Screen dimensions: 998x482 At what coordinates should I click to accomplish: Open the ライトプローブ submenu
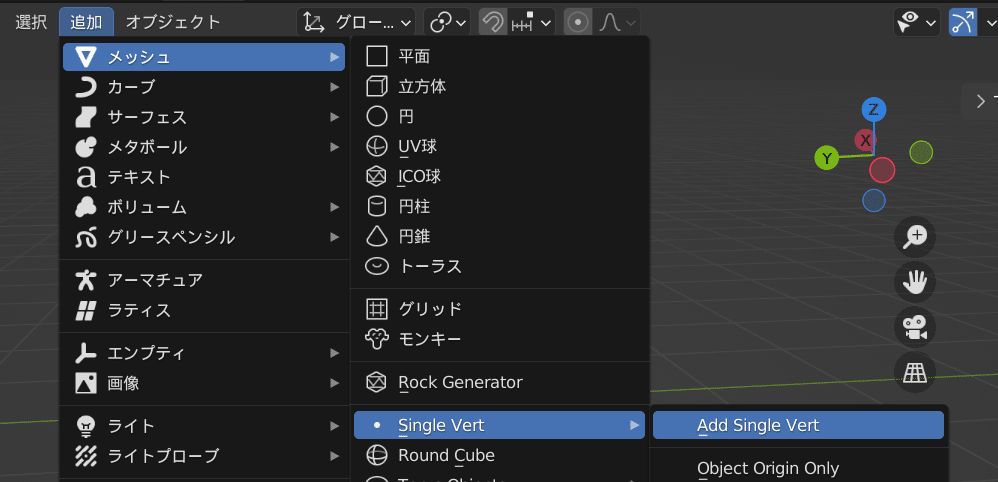pos(204,456)
